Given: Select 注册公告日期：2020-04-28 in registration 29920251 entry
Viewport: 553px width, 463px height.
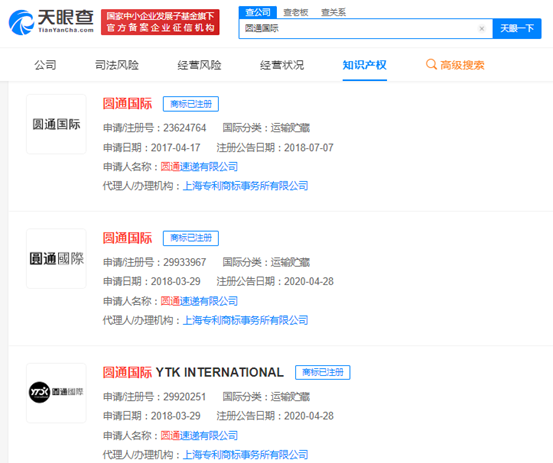Looking at the screenshot, I should [275, 416].
